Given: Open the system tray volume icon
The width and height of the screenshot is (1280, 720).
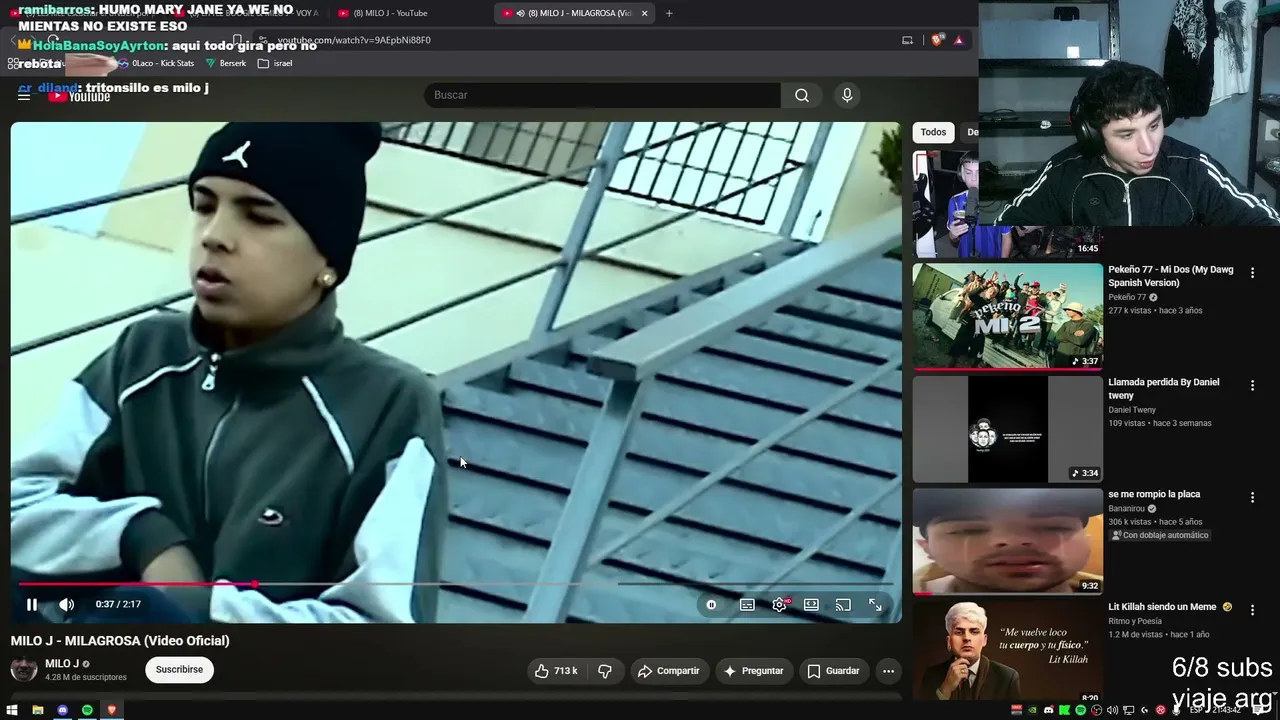Looking at the screenshot, I should (1113, 710).
